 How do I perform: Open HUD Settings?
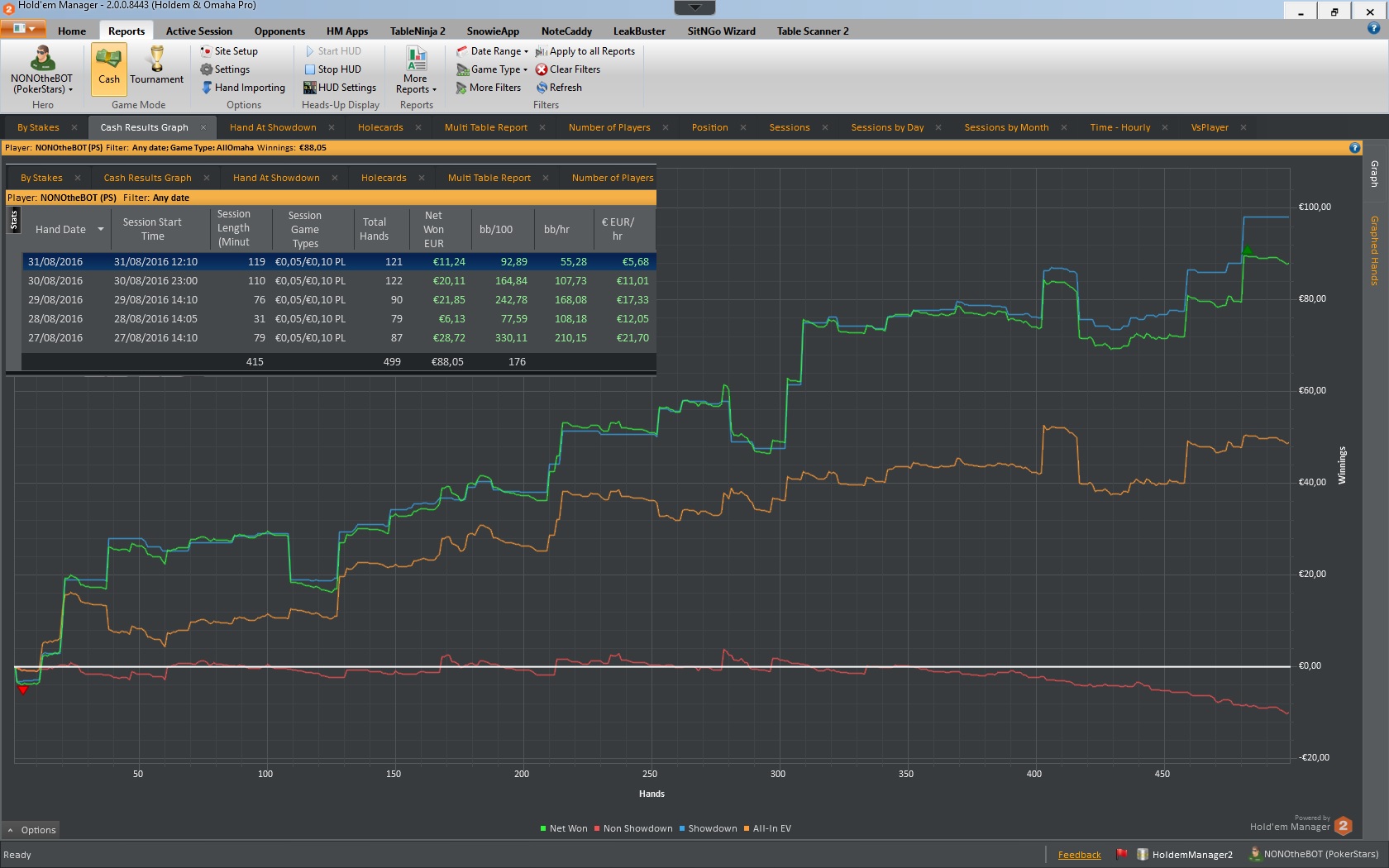[x=340, y=88]
